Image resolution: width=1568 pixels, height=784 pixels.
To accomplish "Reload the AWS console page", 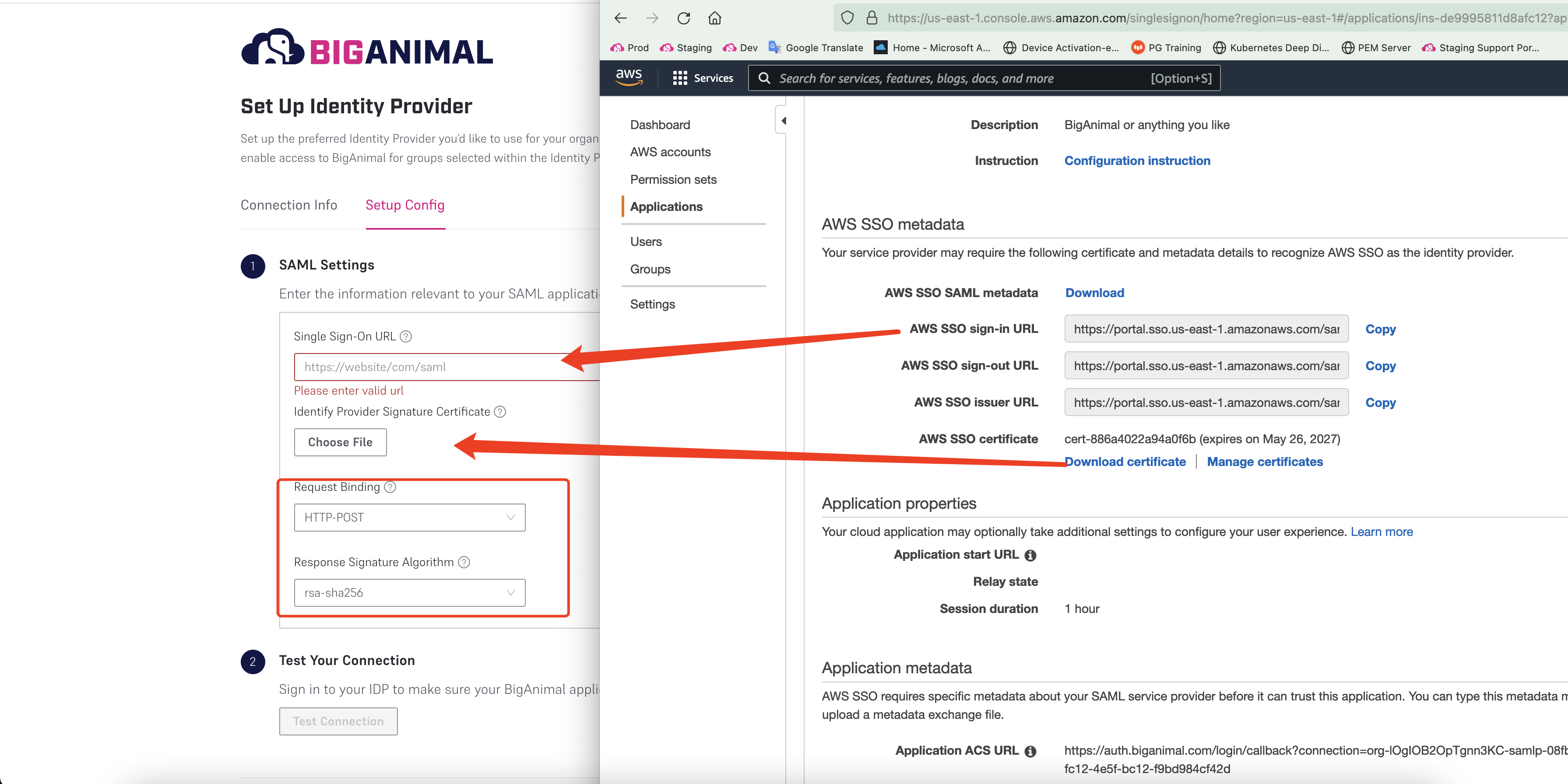I will pos(684,18).
